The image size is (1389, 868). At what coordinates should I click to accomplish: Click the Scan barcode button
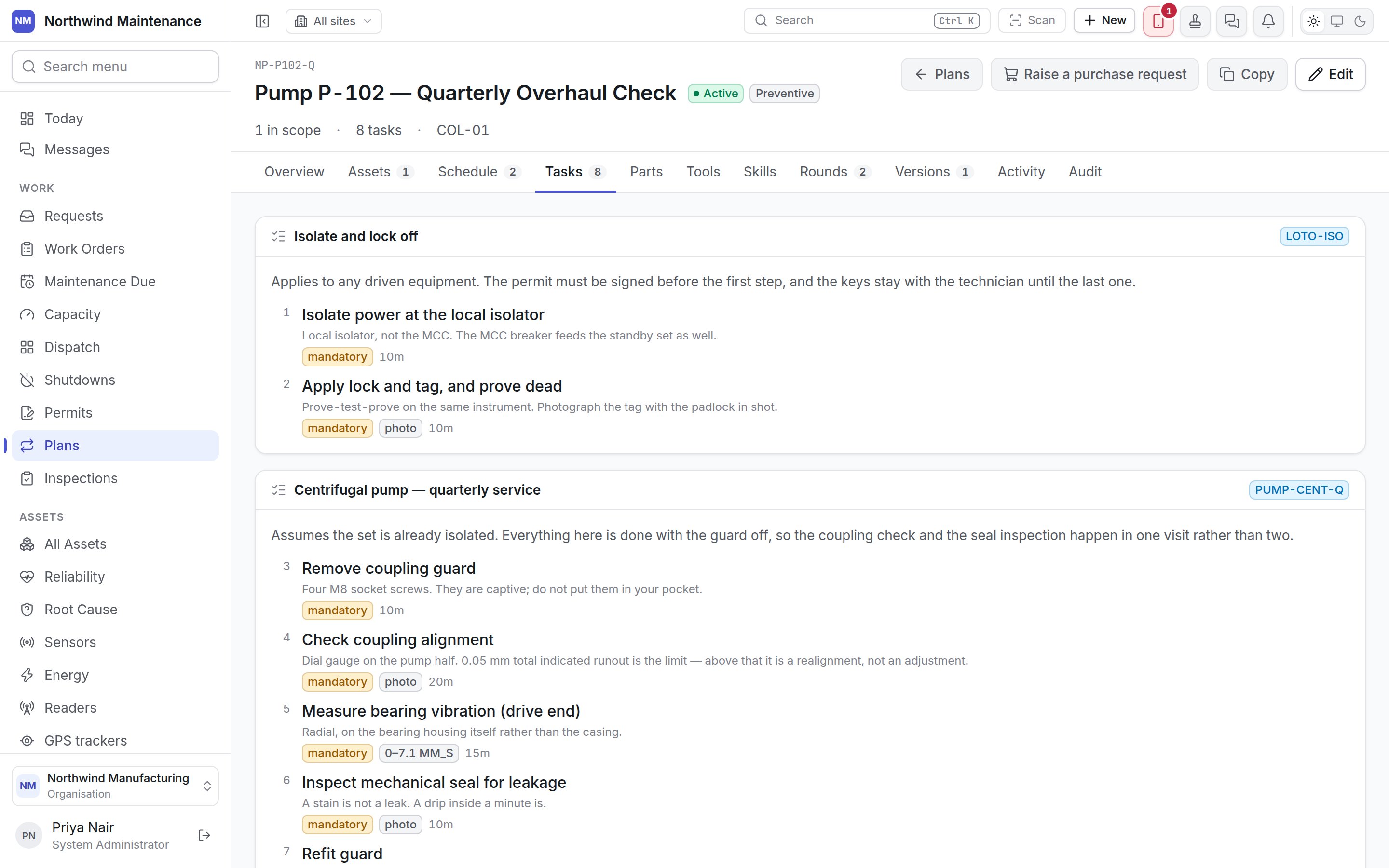pyautogui.click(x=1032, y=21)
